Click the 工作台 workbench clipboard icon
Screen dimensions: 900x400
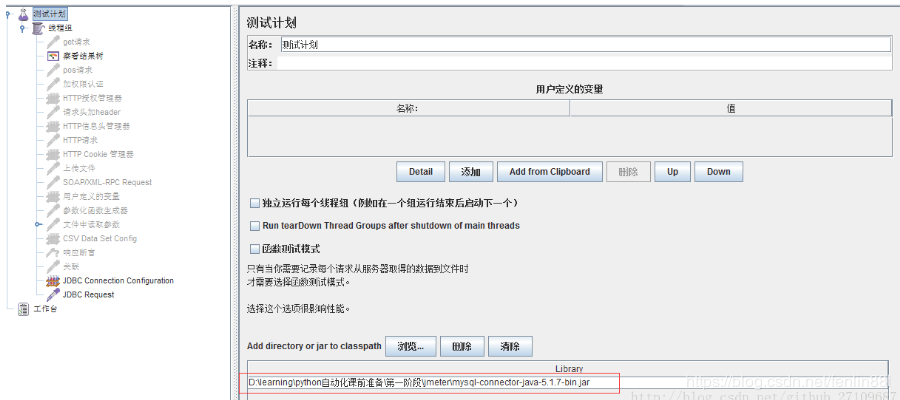click(24, 309)
